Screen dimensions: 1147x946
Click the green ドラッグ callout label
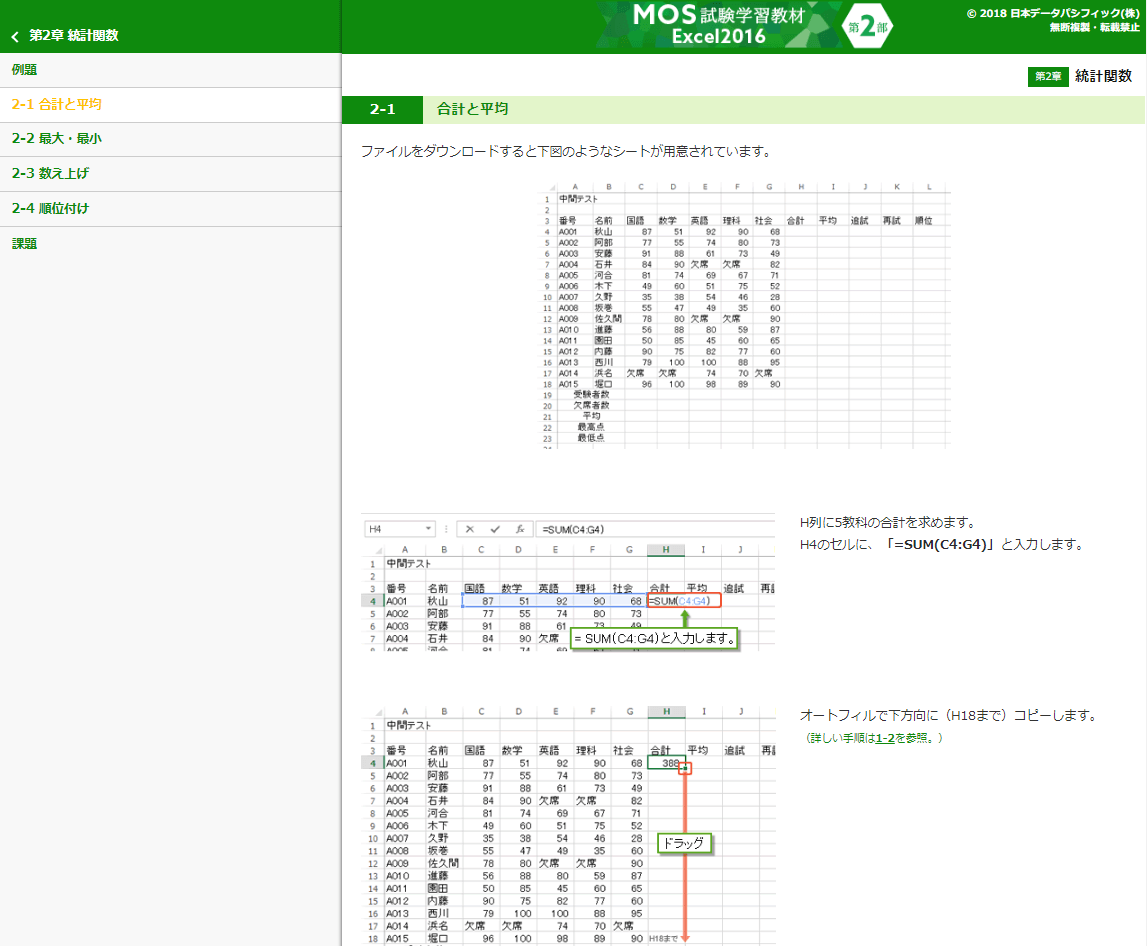[x=683, y=843]
